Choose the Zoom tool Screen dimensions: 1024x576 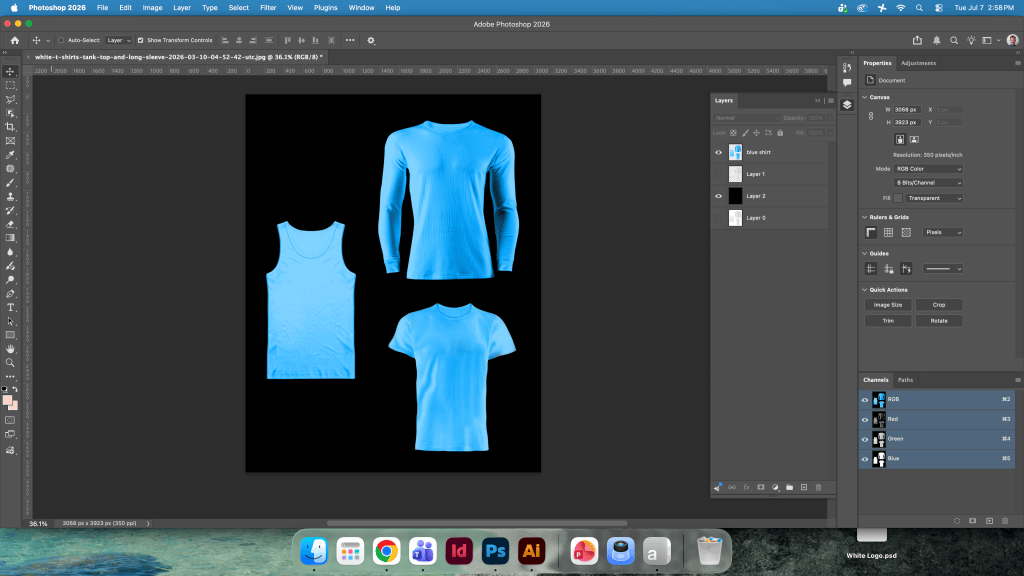click(10, 362)
